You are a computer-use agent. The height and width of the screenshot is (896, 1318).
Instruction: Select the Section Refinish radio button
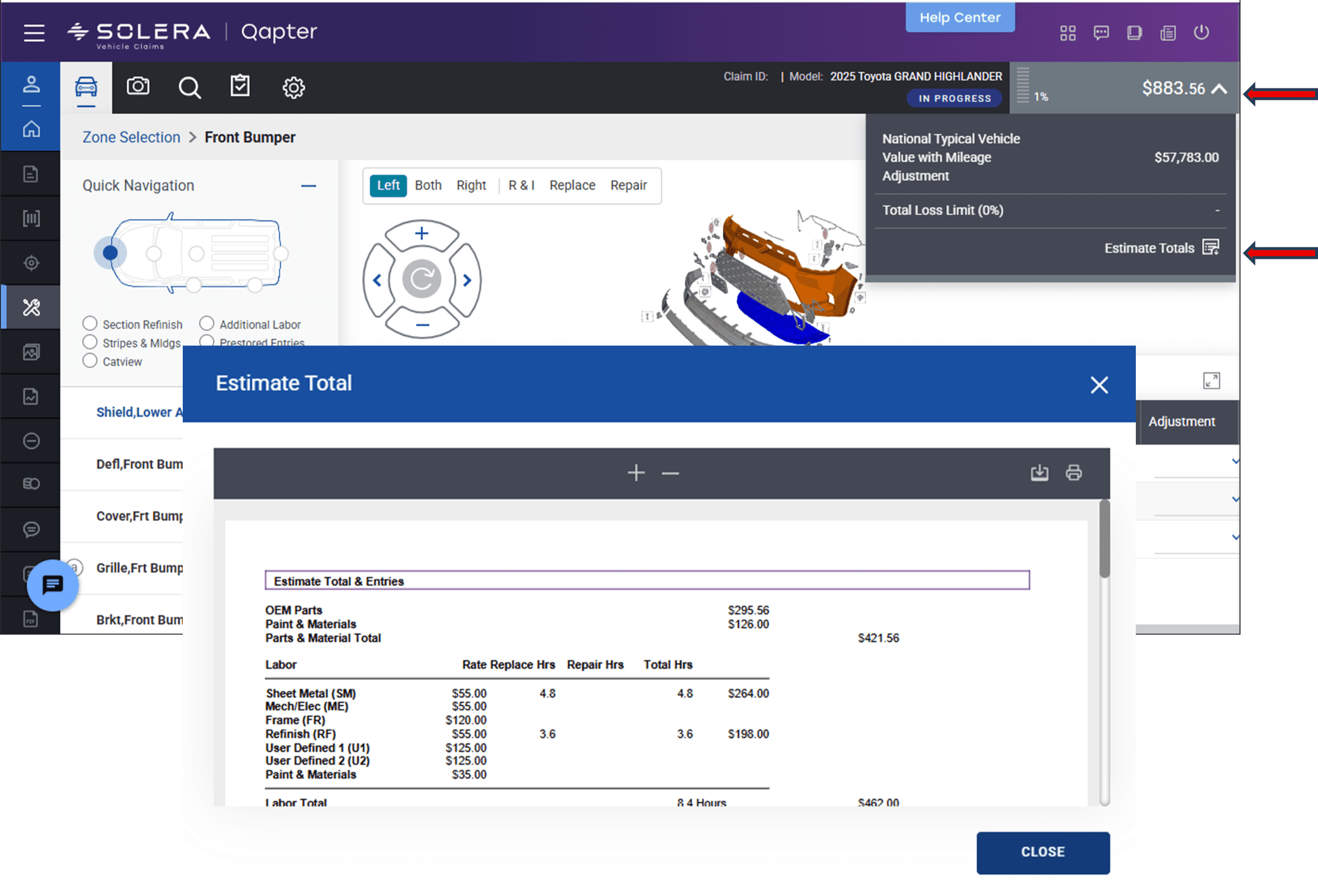90,323
